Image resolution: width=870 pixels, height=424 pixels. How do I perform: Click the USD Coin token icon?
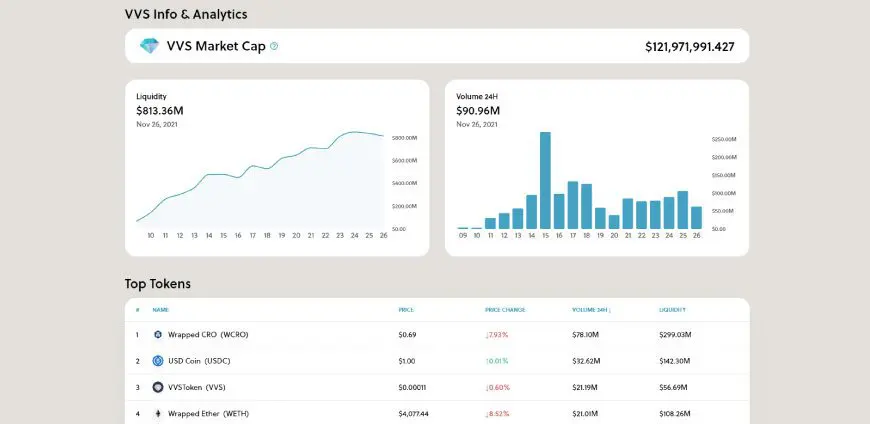(x=158, y=361)
